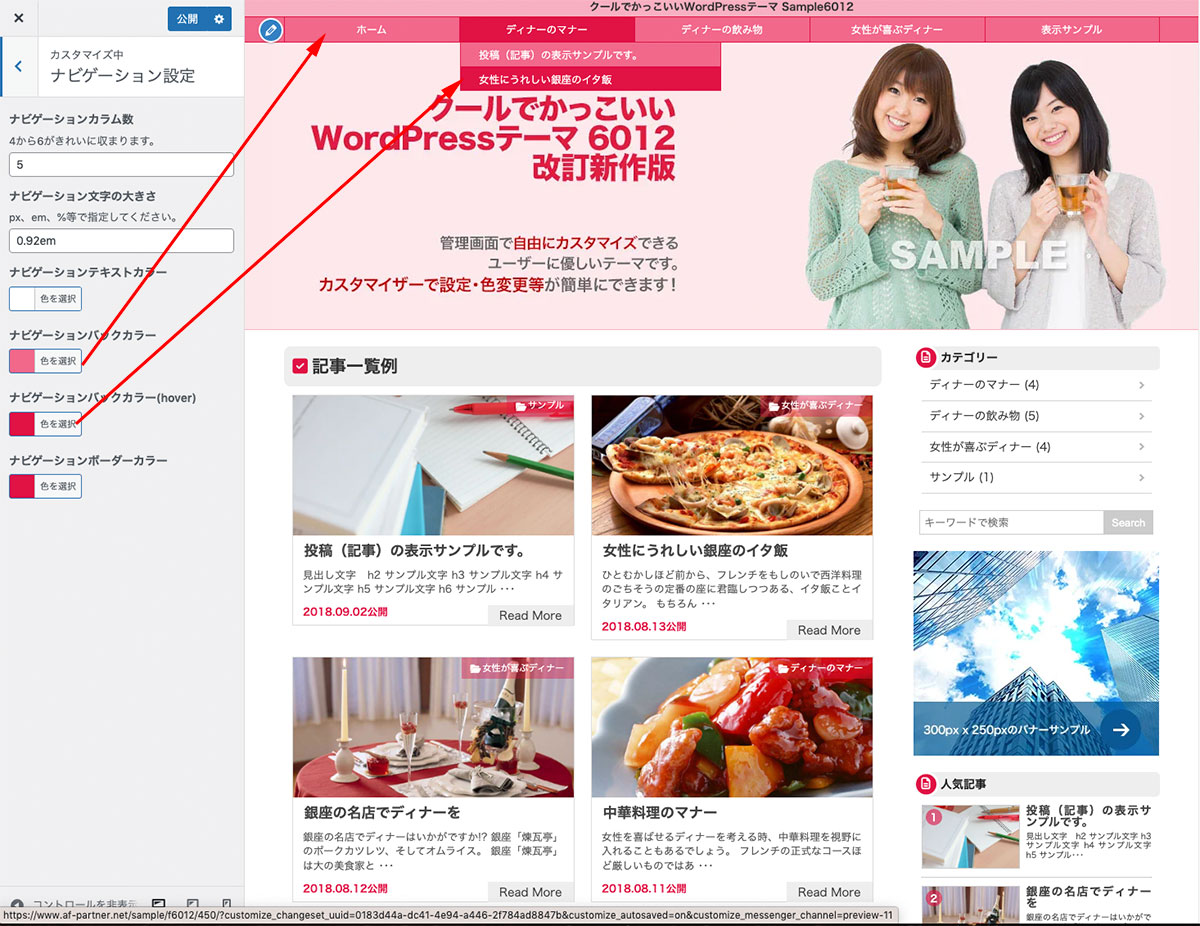Viewport: 1200px width, 926px height.
Task: Open category ディナーのマナー (4) in sidebar
Action: pyautogui.click(x=1036, y=385)
